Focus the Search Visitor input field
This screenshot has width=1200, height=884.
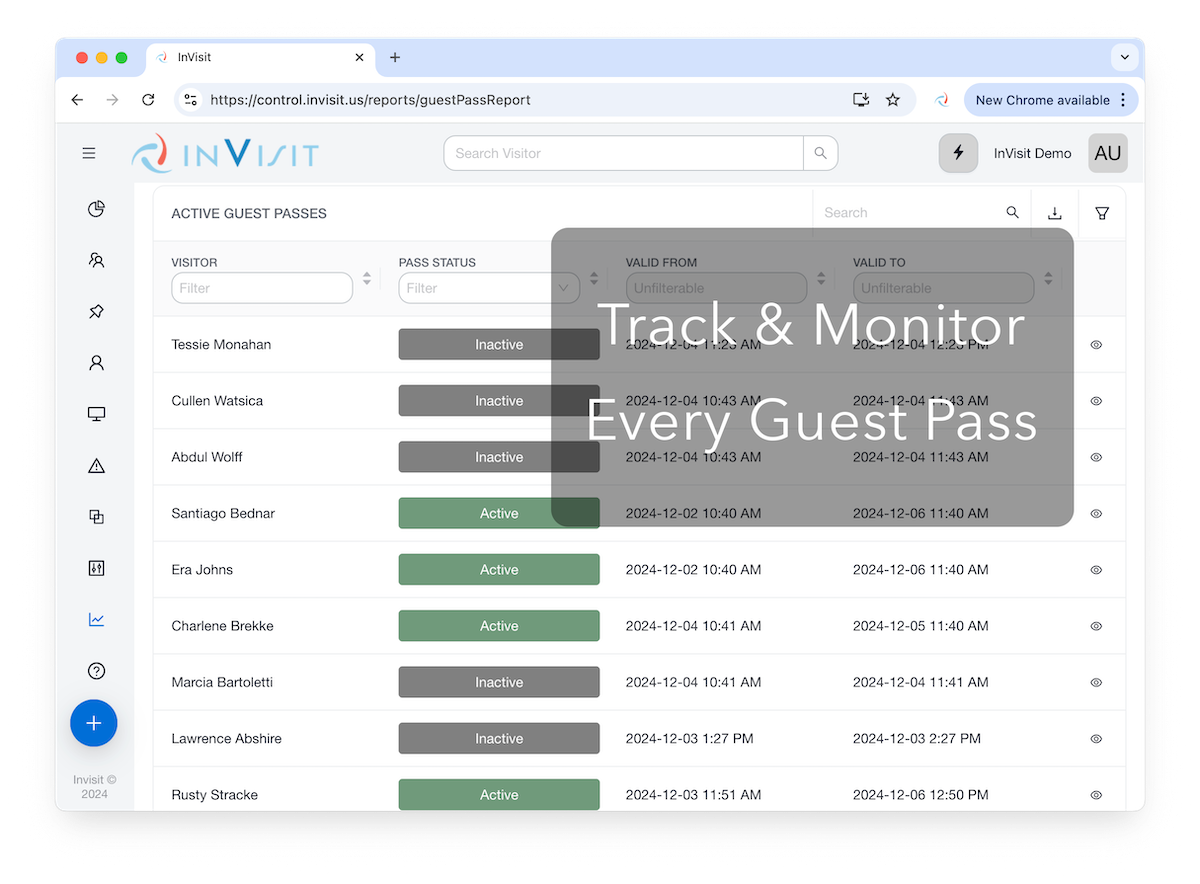(x=623, y=153)
